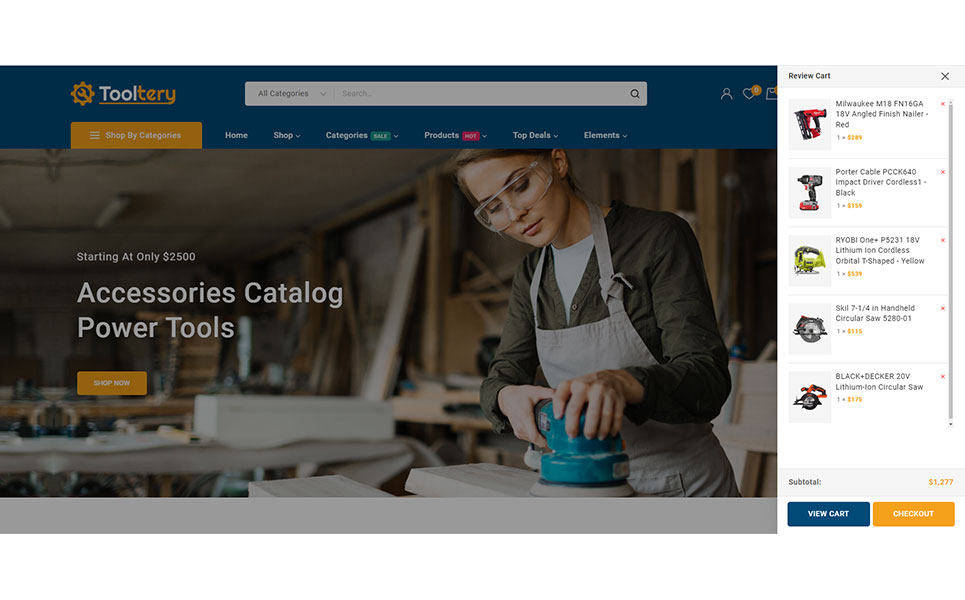
Task: Expand the Top Deals menu
Action: [x=535, y=135]
